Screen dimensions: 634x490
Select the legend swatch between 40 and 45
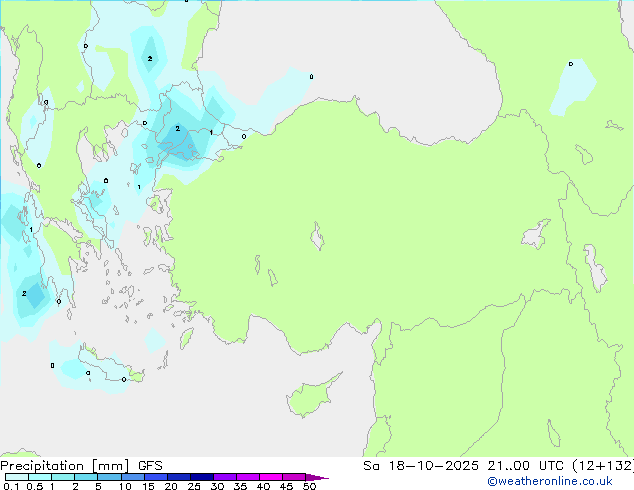click(x=271, y=477)
